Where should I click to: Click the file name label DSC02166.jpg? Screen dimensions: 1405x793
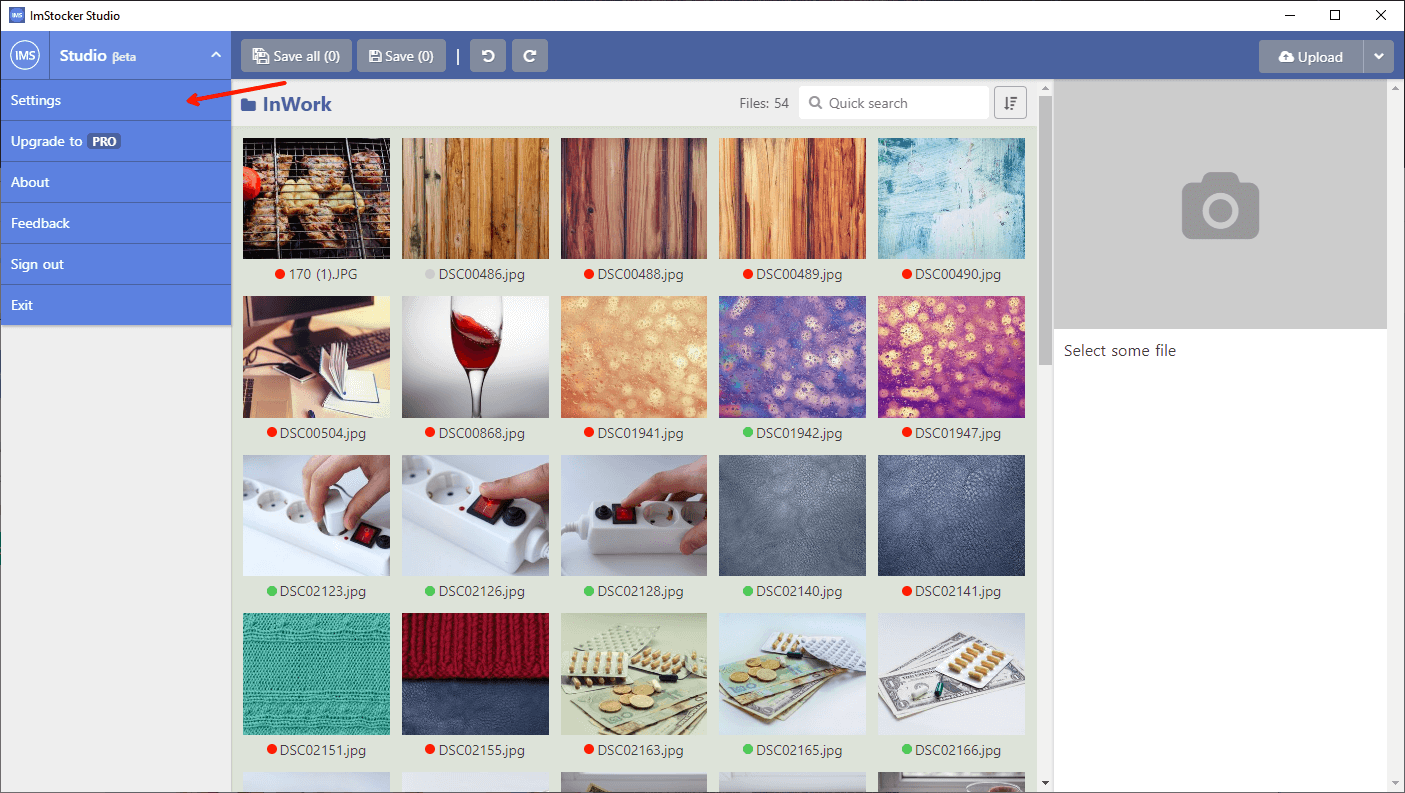[958, 750]
